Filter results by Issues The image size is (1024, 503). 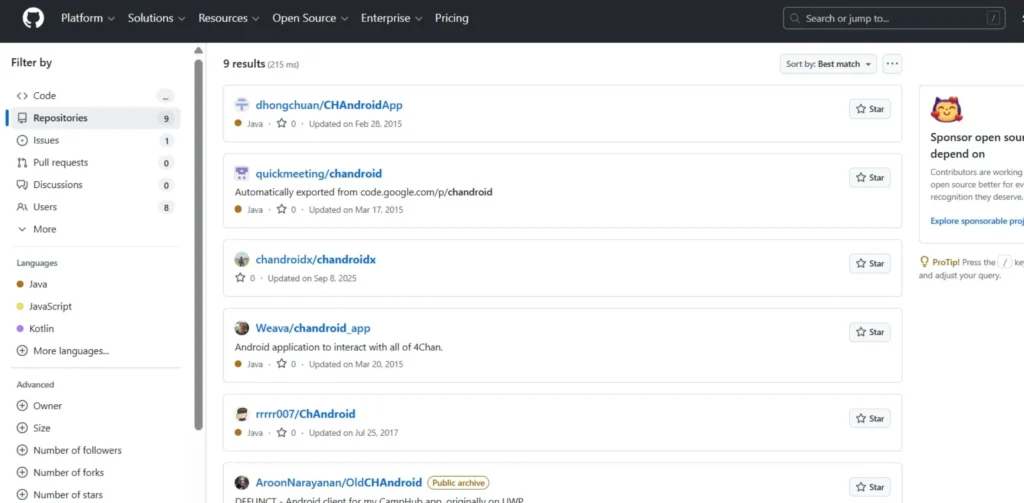(95, 140)
